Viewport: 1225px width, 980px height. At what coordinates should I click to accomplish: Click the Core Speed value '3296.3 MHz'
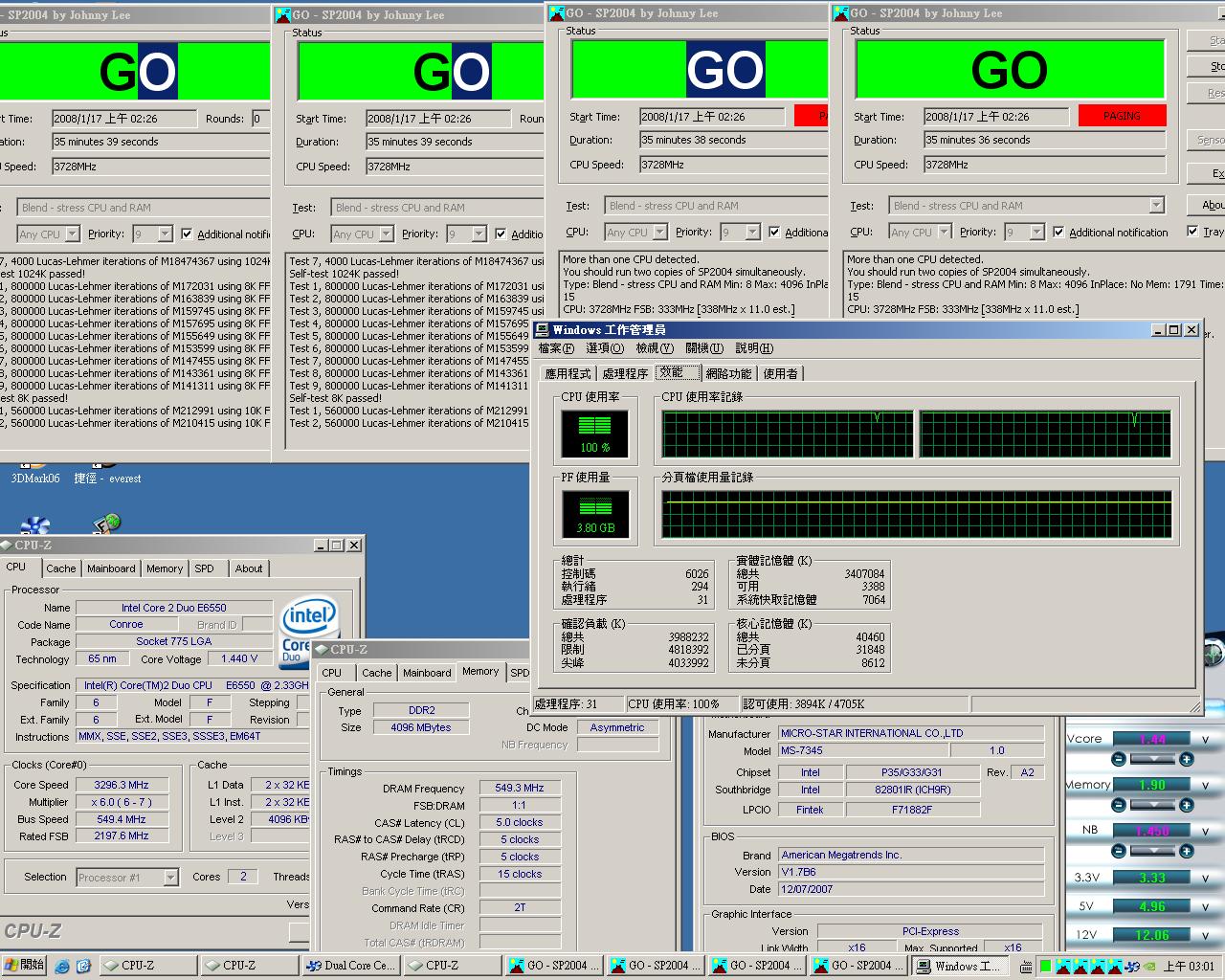[122, 785]
